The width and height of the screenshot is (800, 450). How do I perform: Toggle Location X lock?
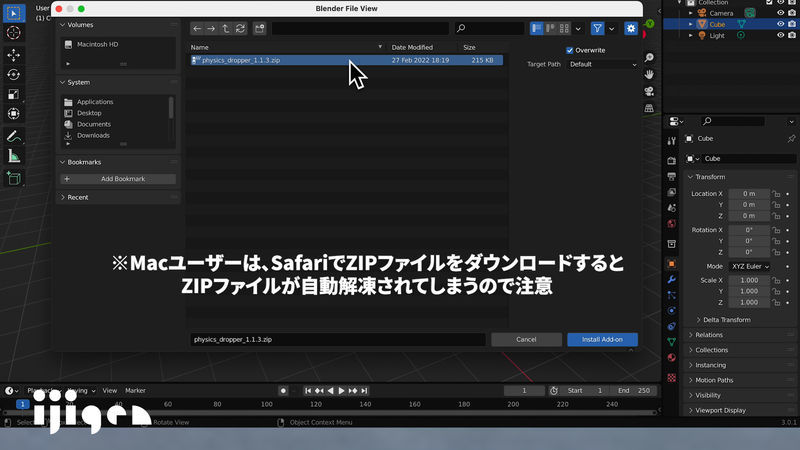point(776,194)
